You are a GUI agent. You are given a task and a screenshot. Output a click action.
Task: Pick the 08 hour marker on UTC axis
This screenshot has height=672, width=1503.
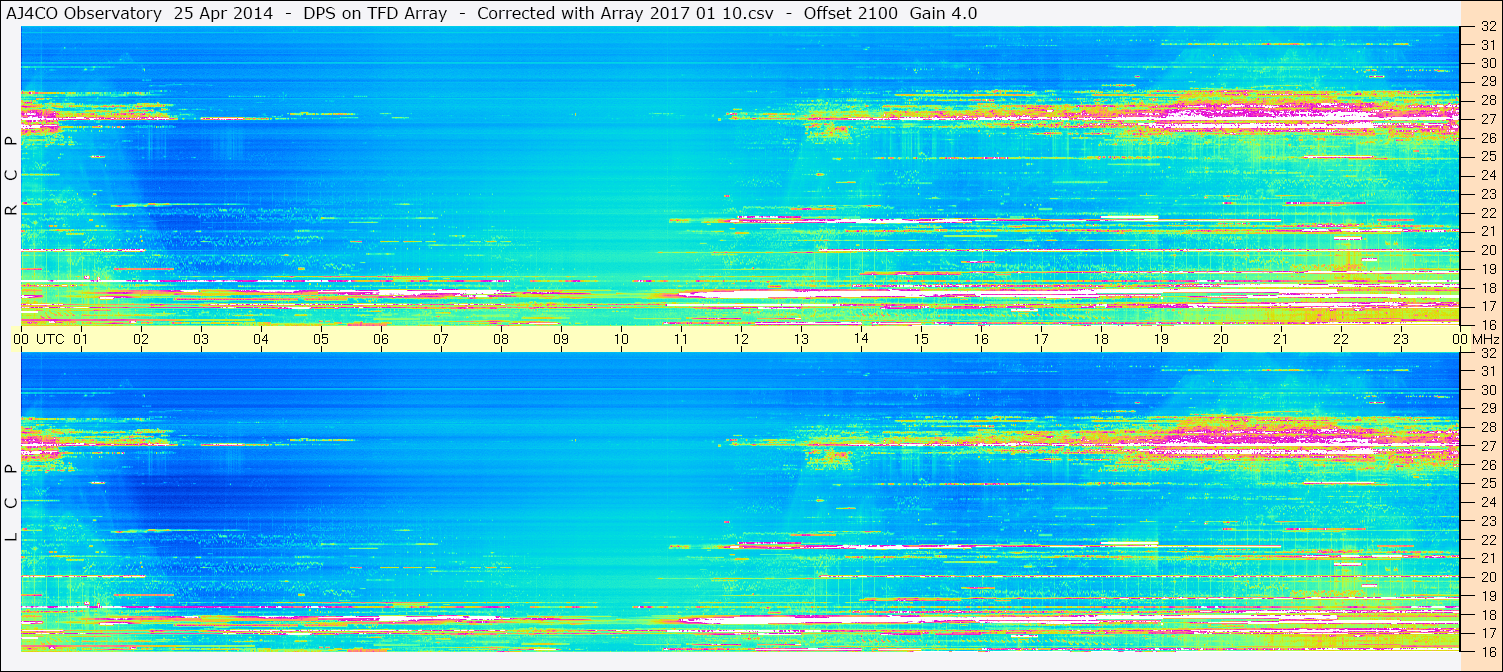501,339
